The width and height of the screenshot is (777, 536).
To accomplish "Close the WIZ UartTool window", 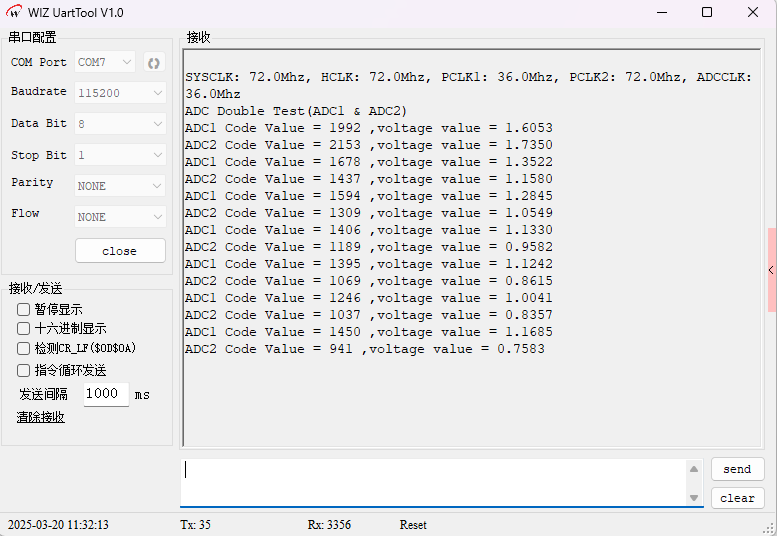I will pos(753,12).
